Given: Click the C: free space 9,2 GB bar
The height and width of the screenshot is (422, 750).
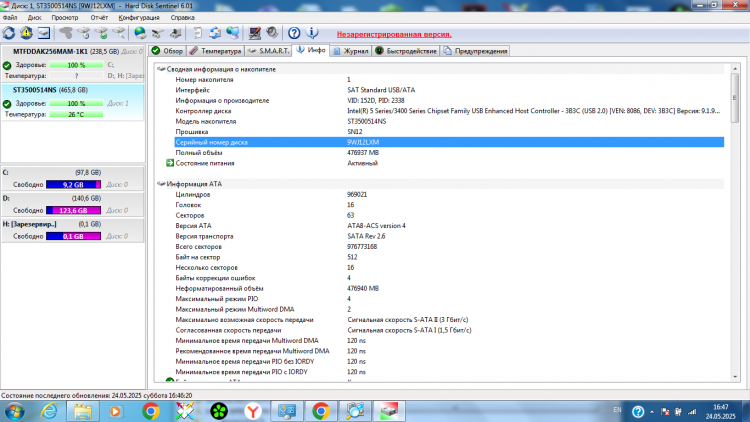Looking at the screenshot, I should click(73, 185).
